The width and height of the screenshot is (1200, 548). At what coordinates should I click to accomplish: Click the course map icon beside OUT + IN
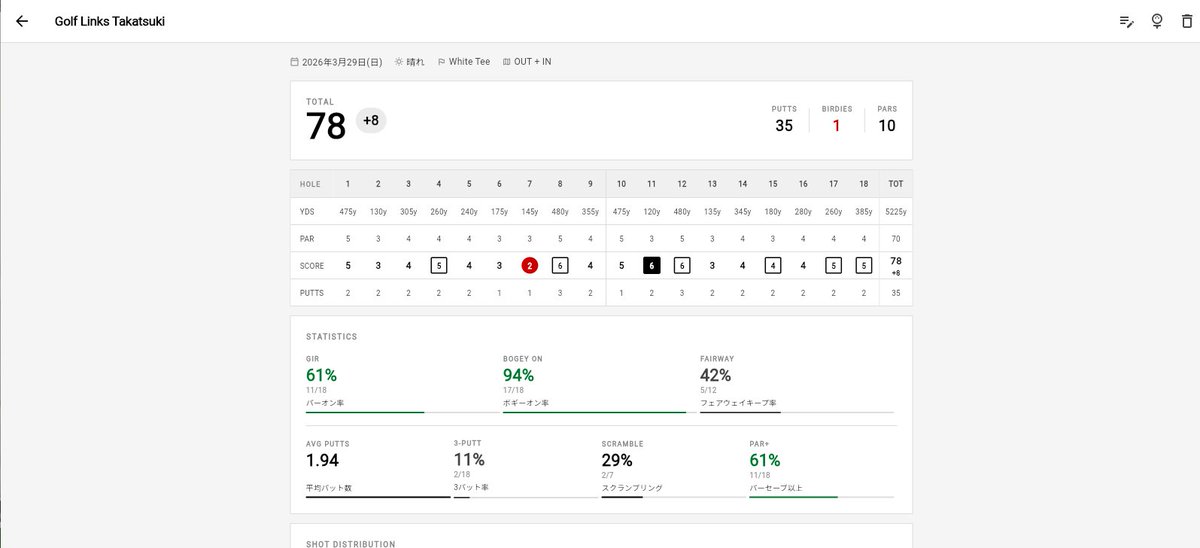506,62
